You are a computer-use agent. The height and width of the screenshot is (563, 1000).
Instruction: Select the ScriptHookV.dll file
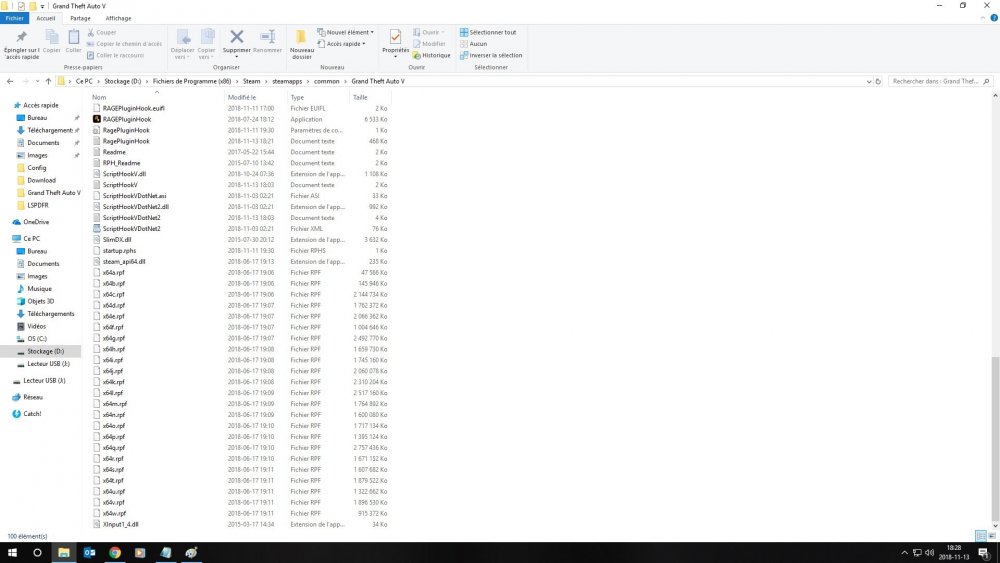pyautogui.click(x=124, y=174)
